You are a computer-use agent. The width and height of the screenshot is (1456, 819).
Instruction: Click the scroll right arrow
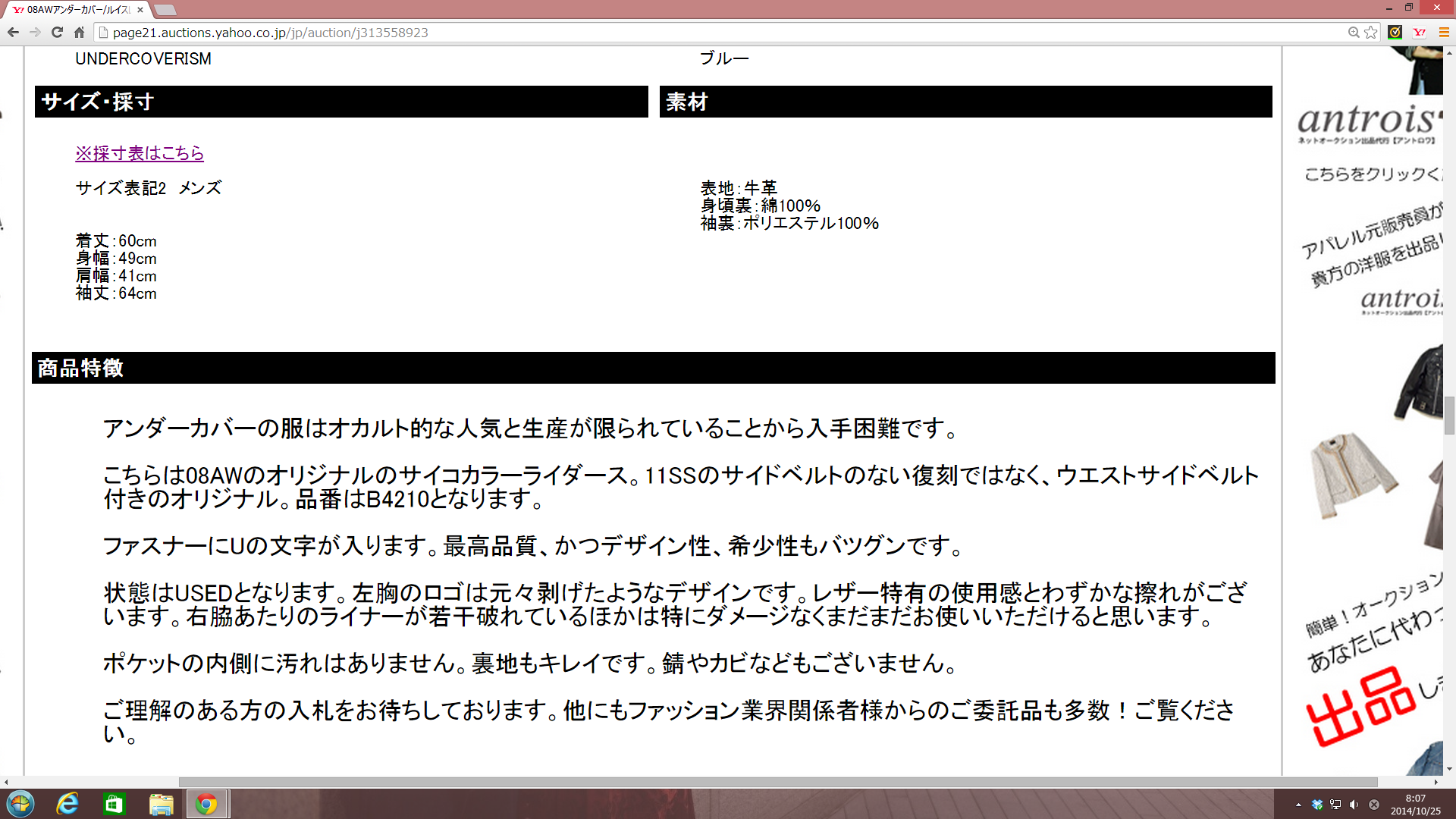point(1436,782)
